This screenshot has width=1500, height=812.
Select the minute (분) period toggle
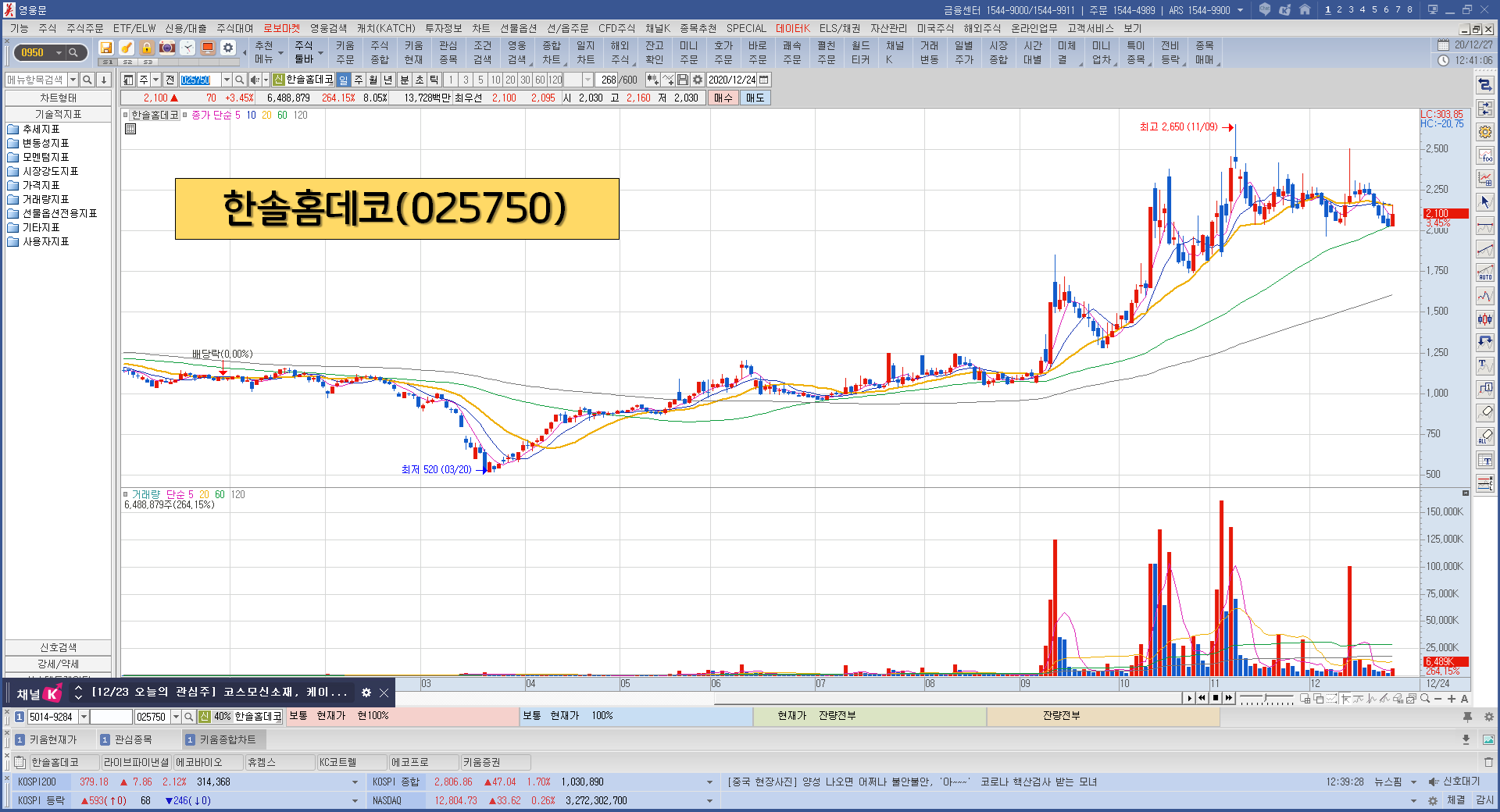405,80
